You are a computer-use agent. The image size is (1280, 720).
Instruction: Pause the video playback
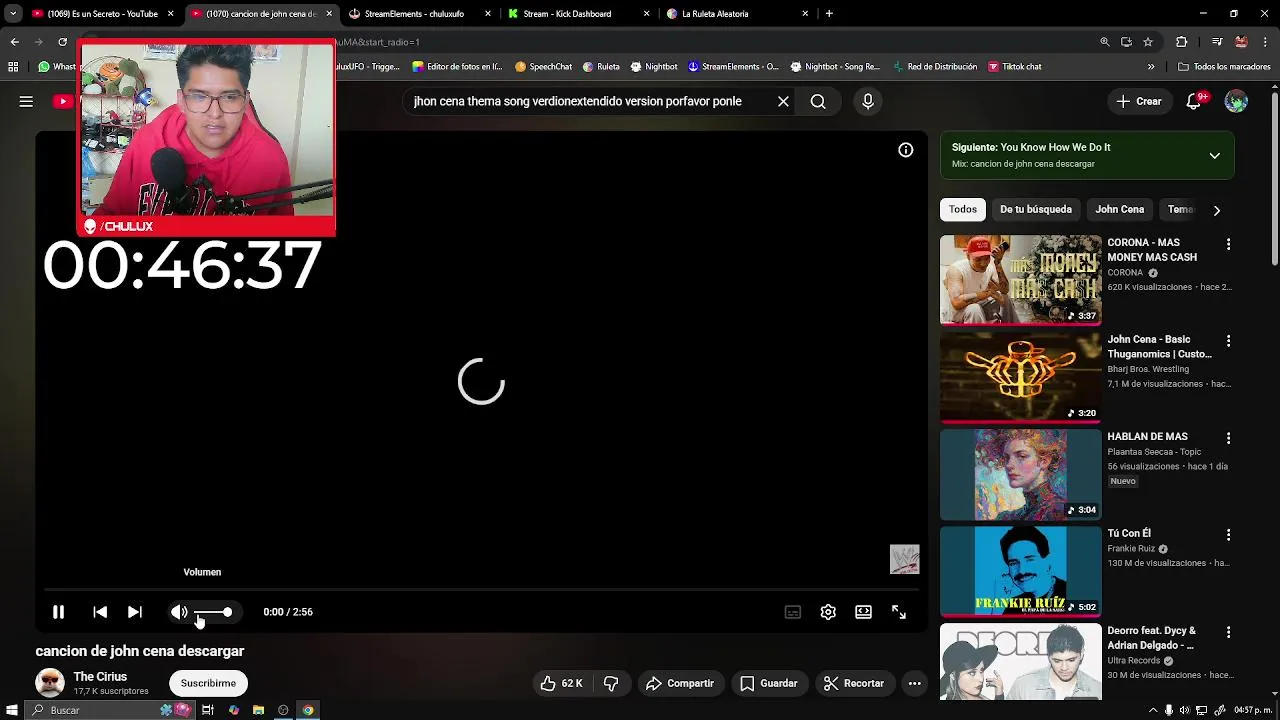tap(58, 612)
